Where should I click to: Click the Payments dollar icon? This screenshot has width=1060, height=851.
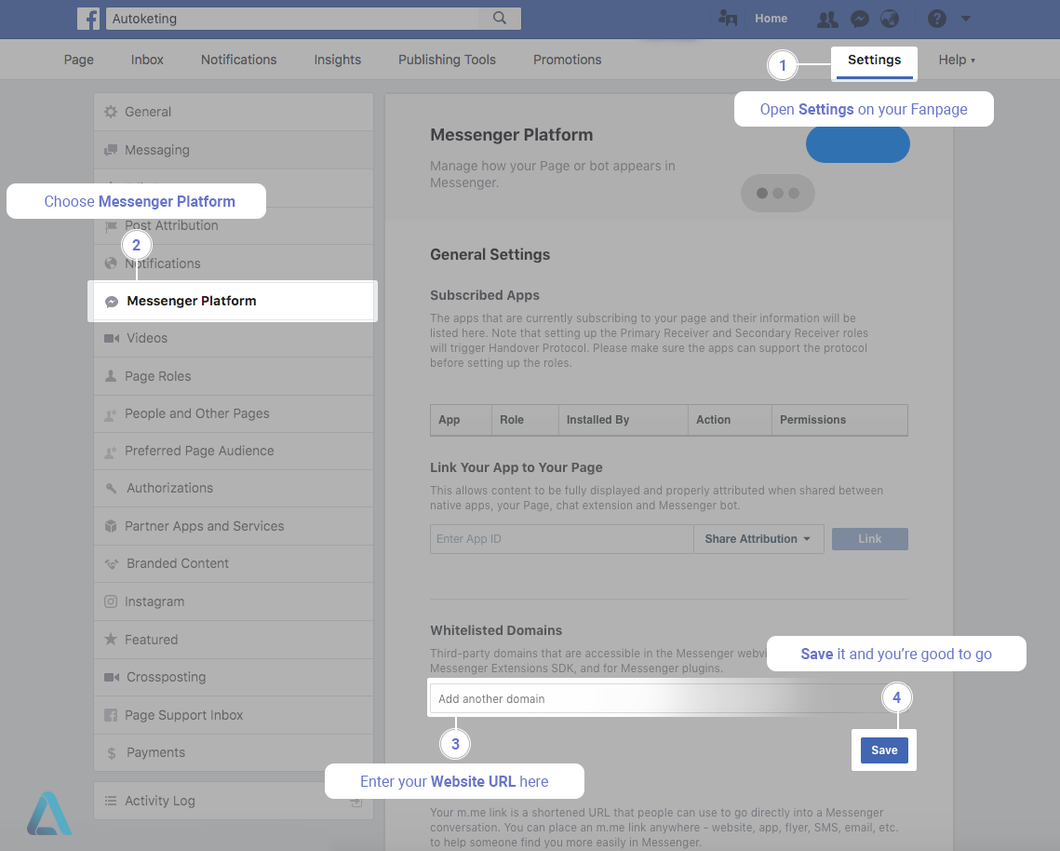111,753
